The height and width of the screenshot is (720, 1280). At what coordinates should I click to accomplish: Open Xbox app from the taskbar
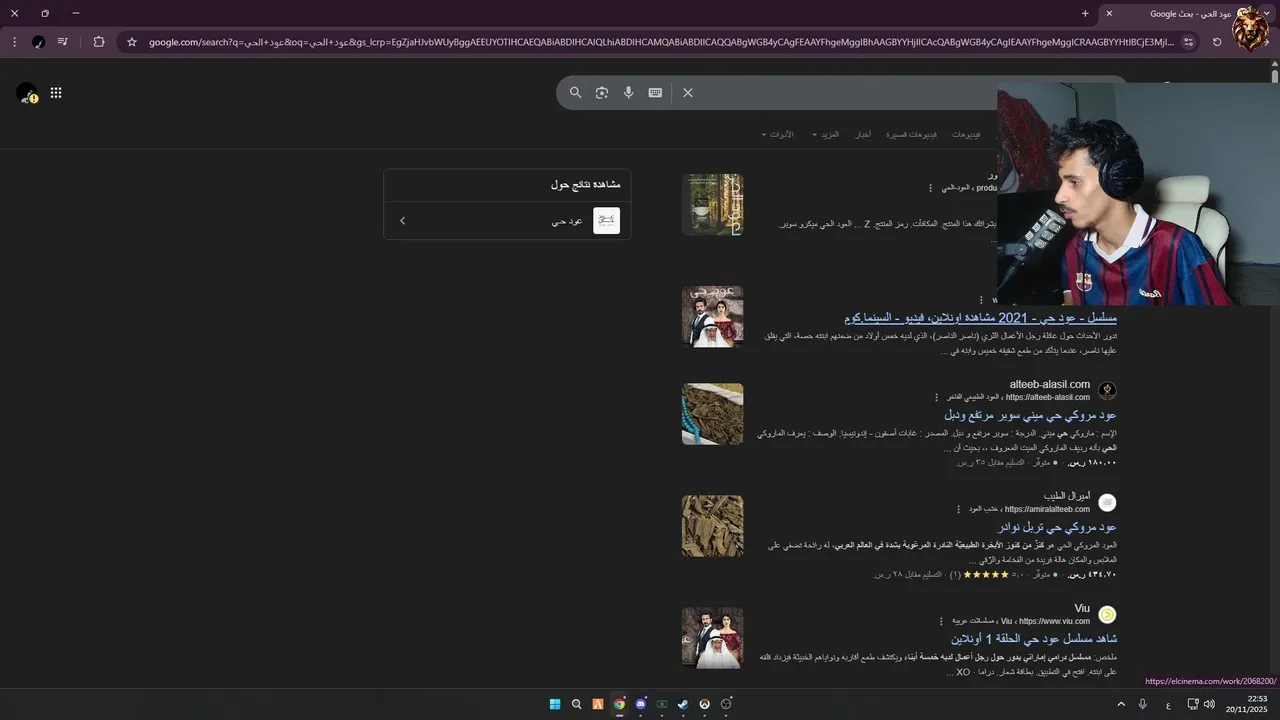click(x=662, y=704)
